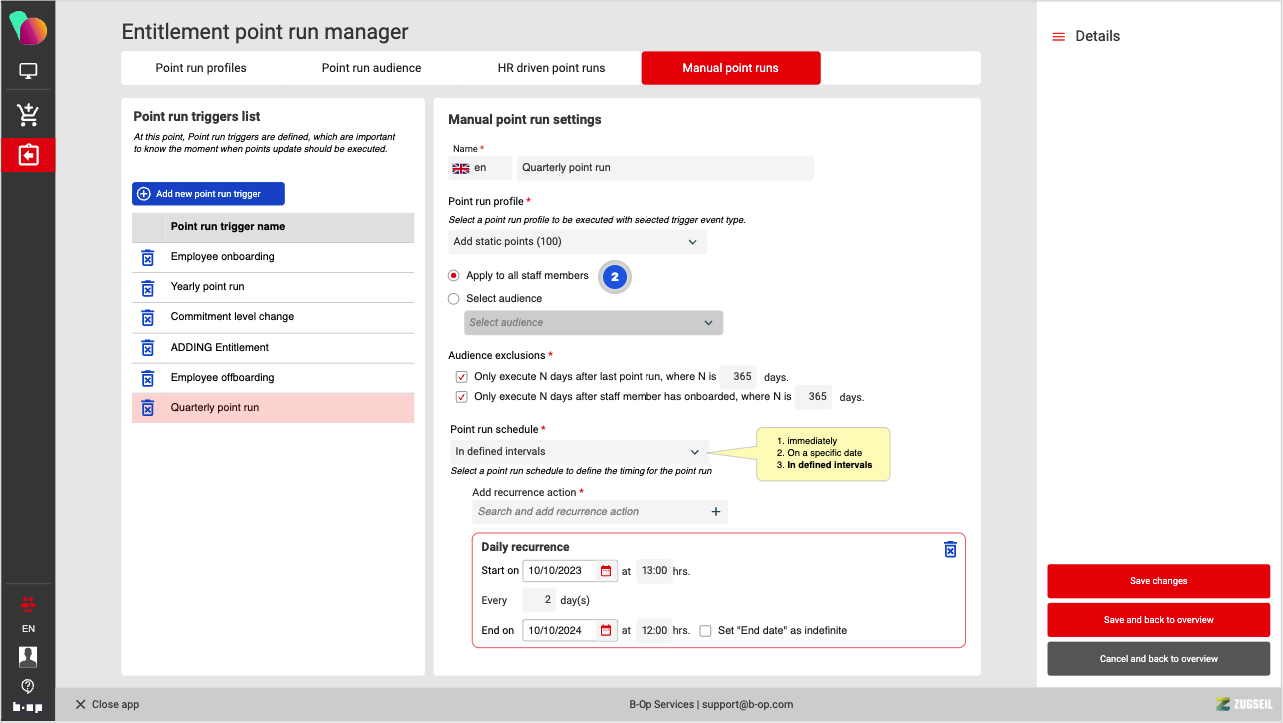Image resolution: width=1283 pixels, height=723 pixels.
Task: Open the Details hamburger menu
Action: [1058, 37]
